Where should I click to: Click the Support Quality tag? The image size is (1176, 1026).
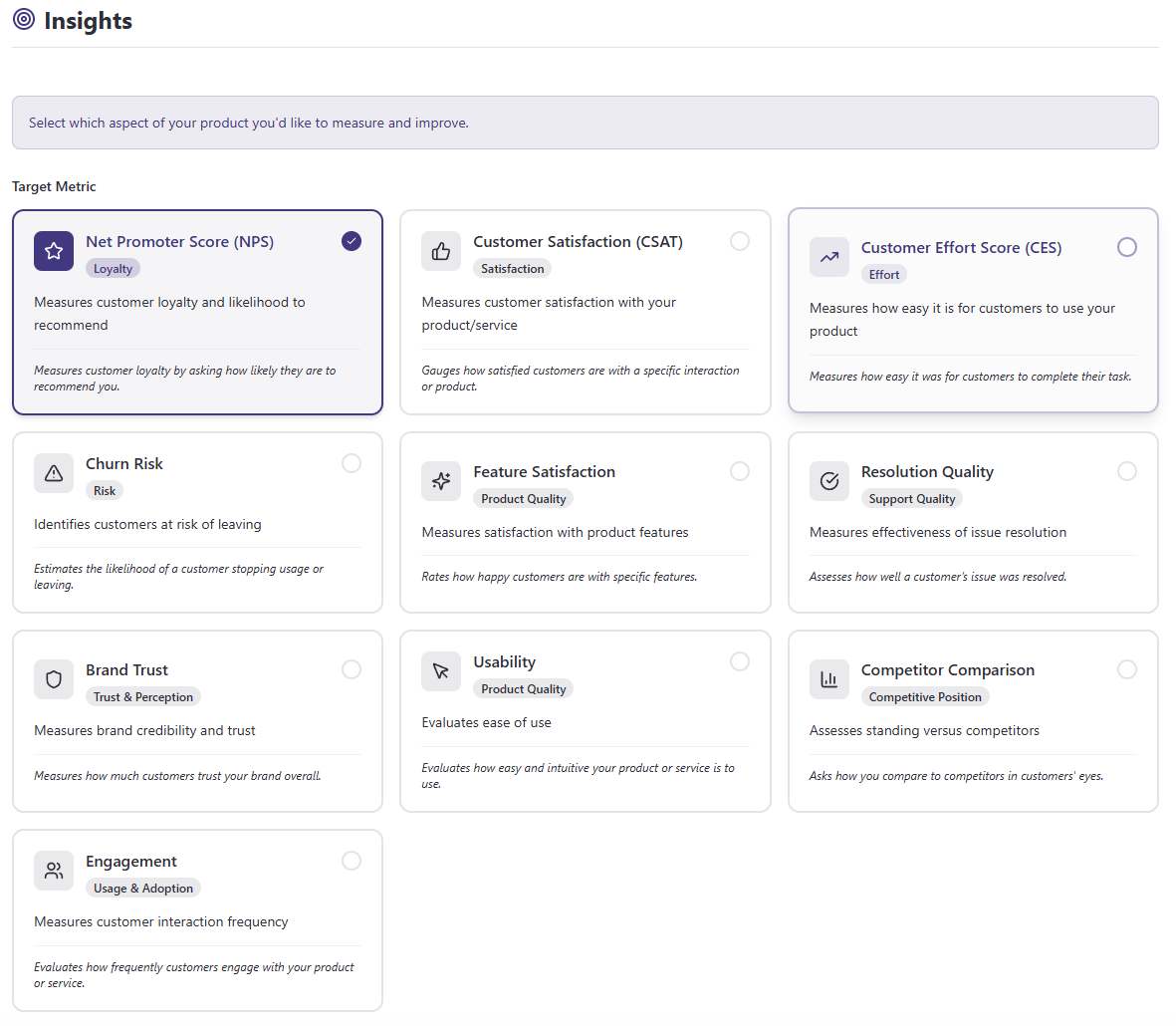click(x=911, y=499)
